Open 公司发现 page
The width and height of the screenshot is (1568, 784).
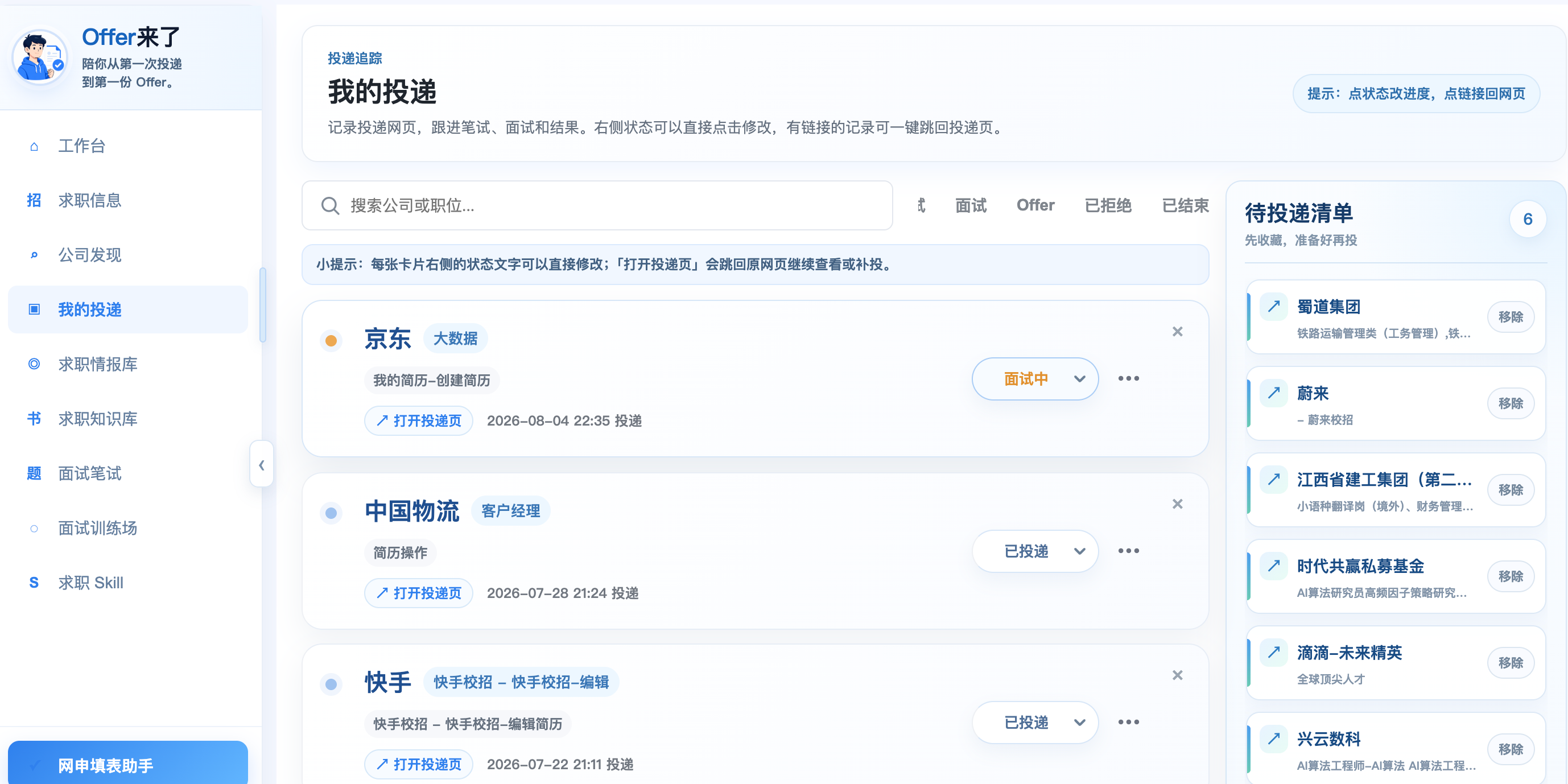(128, 255)
